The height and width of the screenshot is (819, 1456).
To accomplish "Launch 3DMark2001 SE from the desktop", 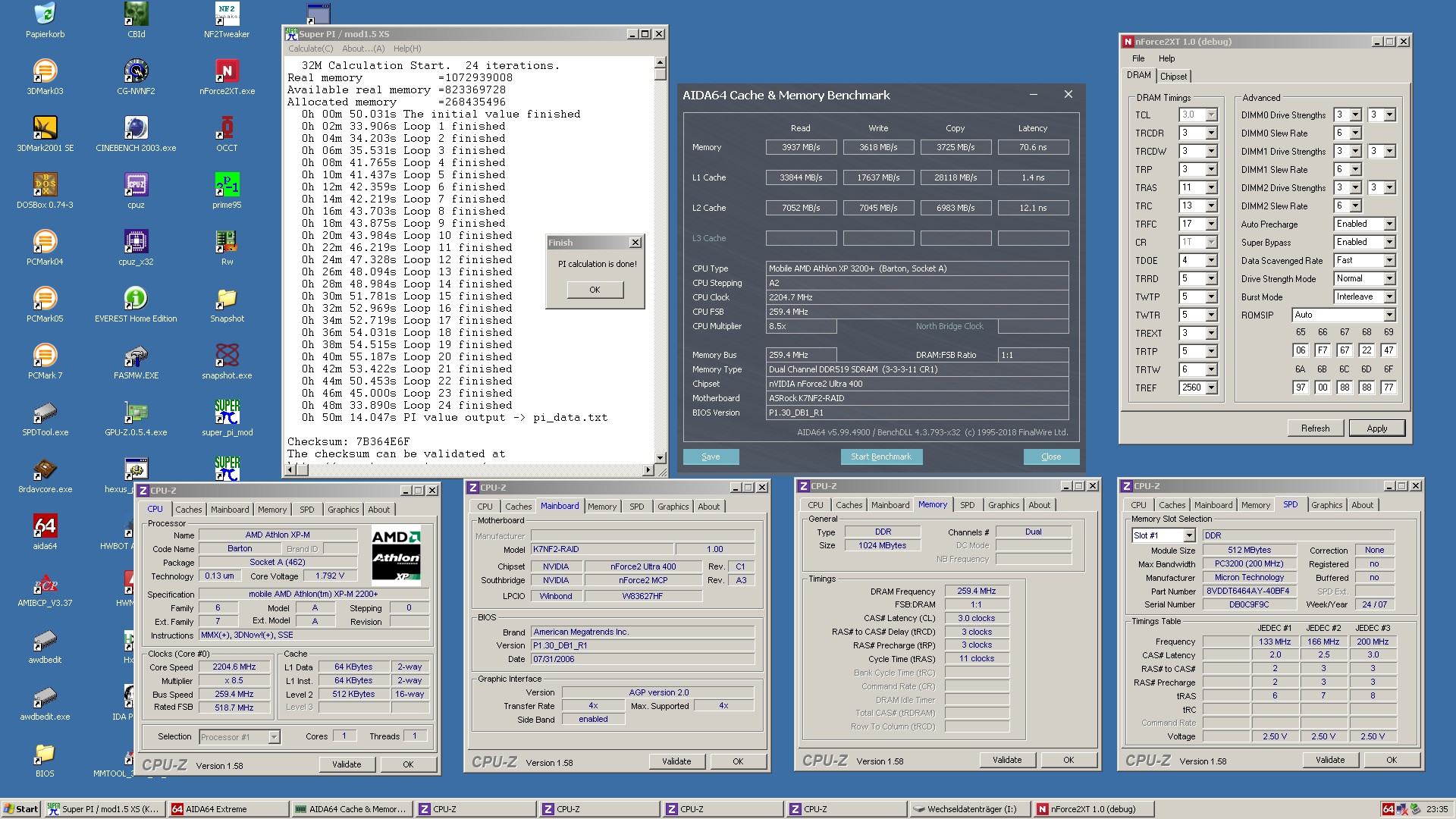I will (45, 133).
